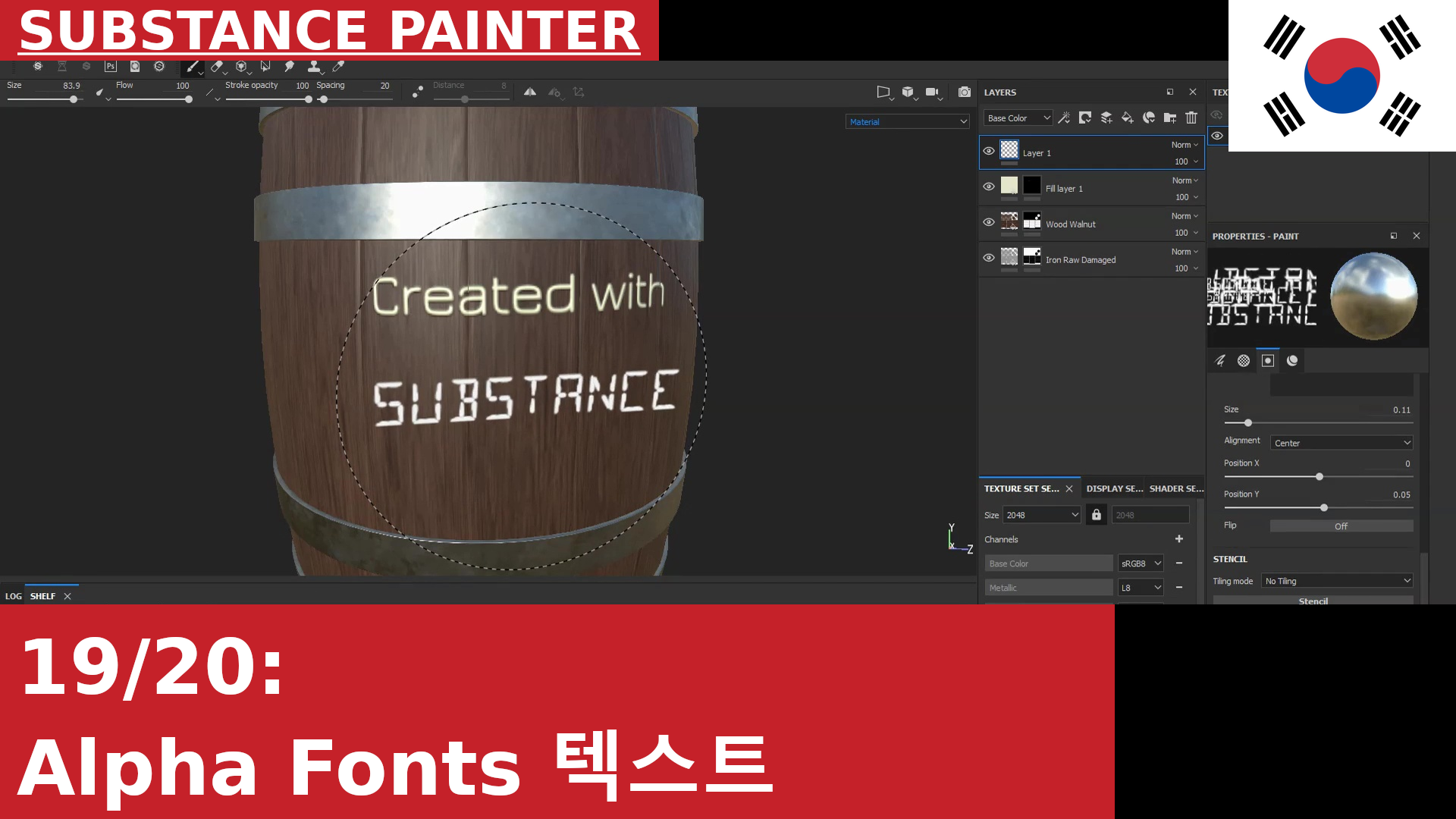This screenshot has width=1456, height=819.
Task: Hide Layer 1 visibility eye
Action: (989, 152)
